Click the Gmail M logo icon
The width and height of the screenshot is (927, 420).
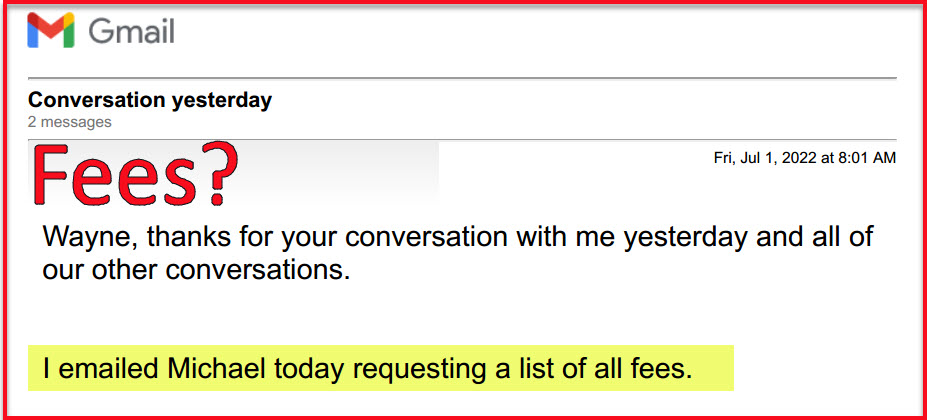click(50, 31)
